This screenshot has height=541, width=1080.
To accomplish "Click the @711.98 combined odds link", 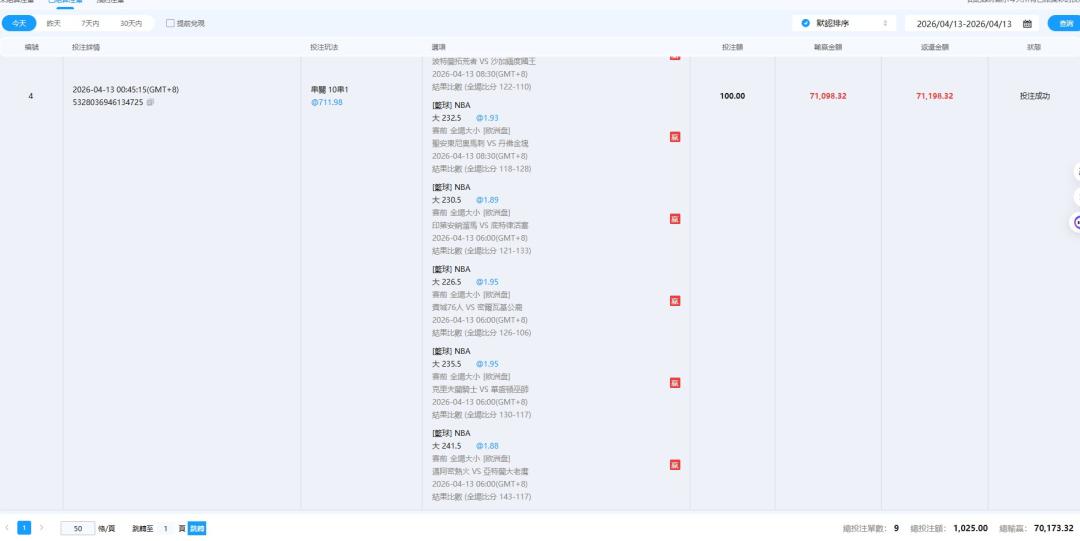I will pyautogui.click(x=327, y=102).
